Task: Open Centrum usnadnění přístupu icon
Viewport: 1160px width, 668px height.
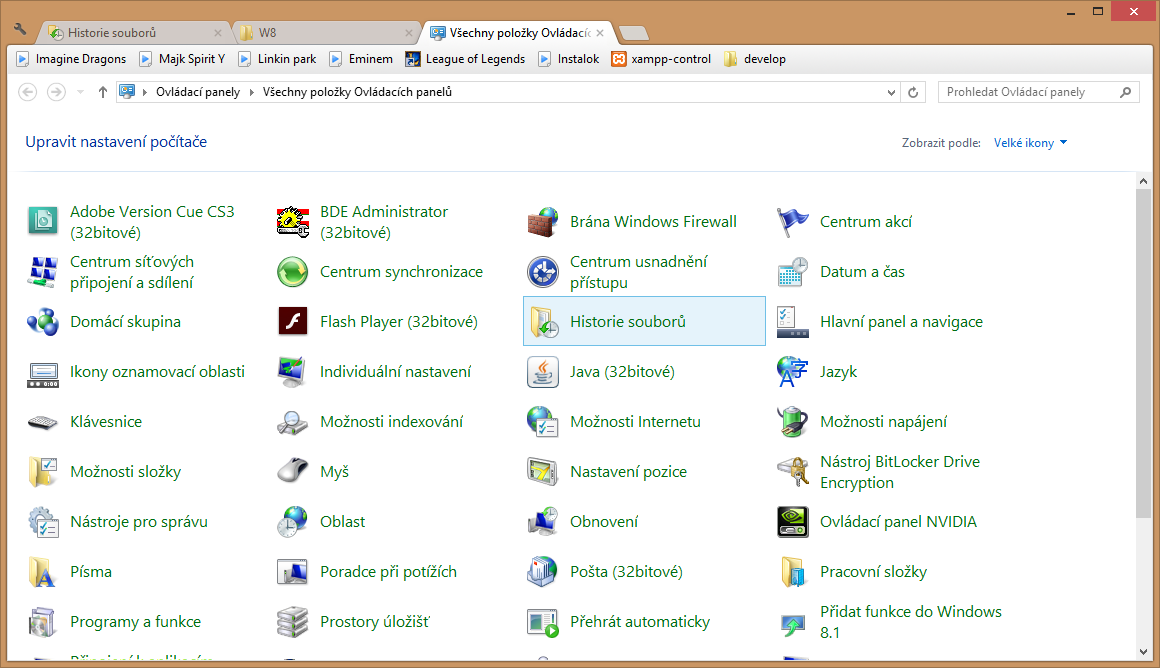Action: point(543,271)
